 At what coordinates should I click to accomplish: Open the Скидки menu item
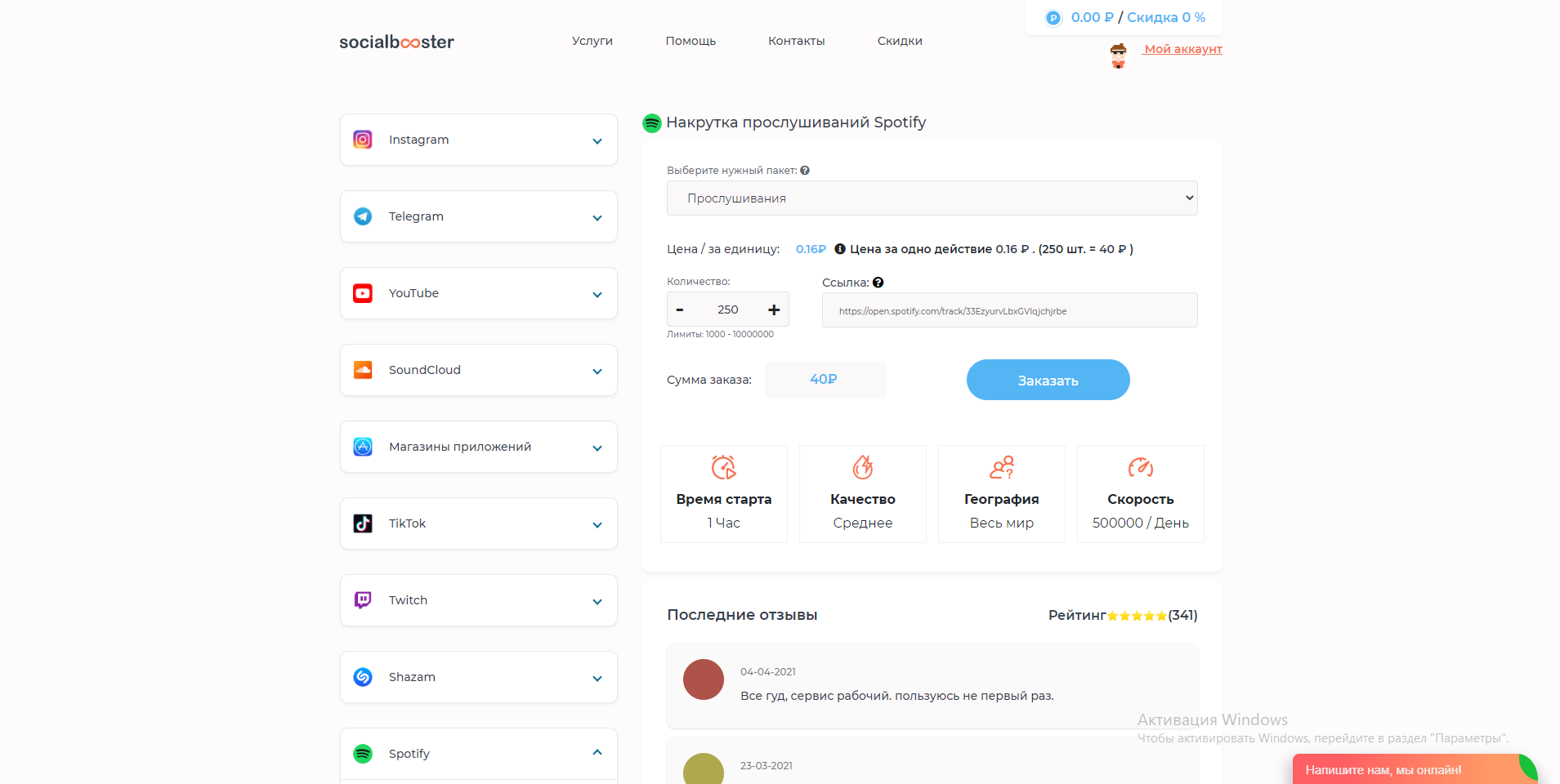click(x=900, y=41)
